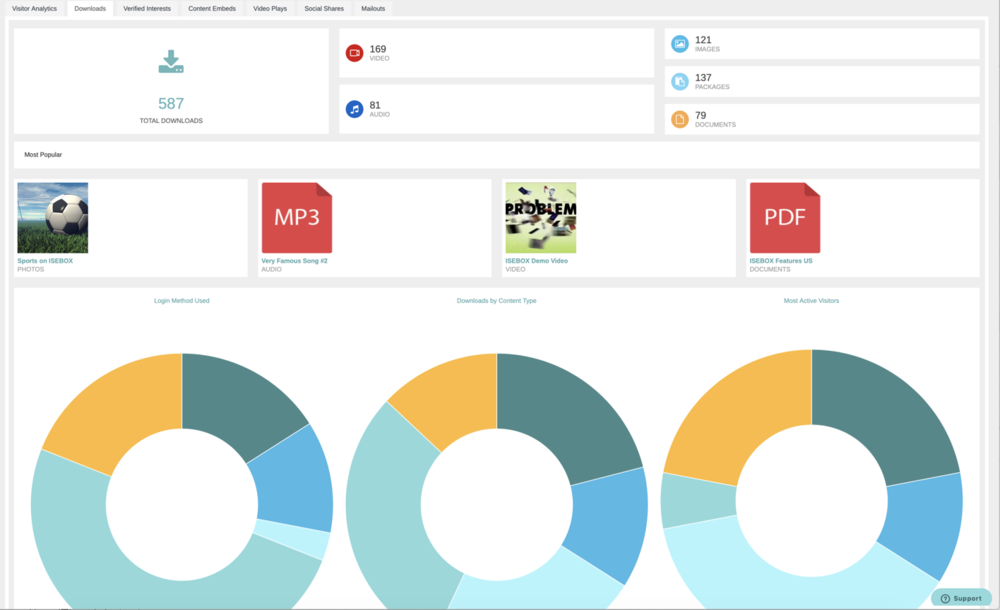Viewport: 1000px width, 610px height.
Task: Click the Support button
Action: click(961, 599)
